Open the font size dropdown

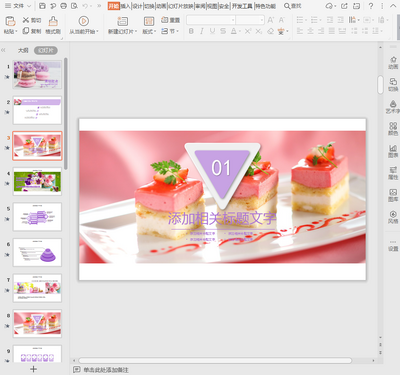(x=262, y=20)
